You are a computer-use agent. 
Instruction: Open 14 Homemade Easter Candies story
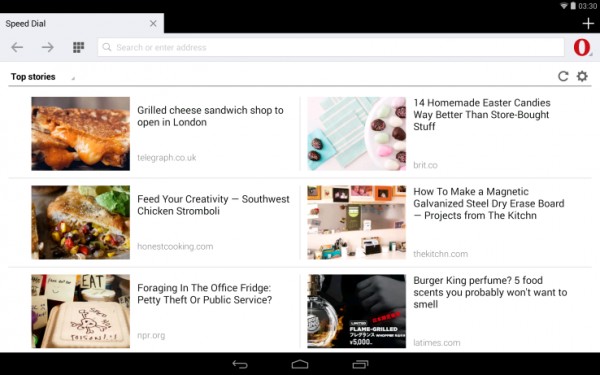(x=482, y=115)
